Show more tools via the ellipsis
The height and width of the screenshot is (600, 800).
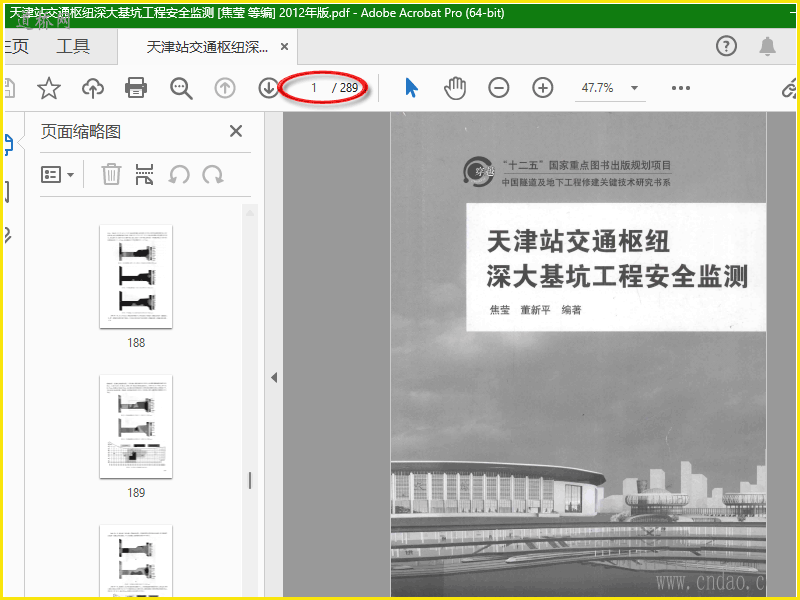click(681, 88)
